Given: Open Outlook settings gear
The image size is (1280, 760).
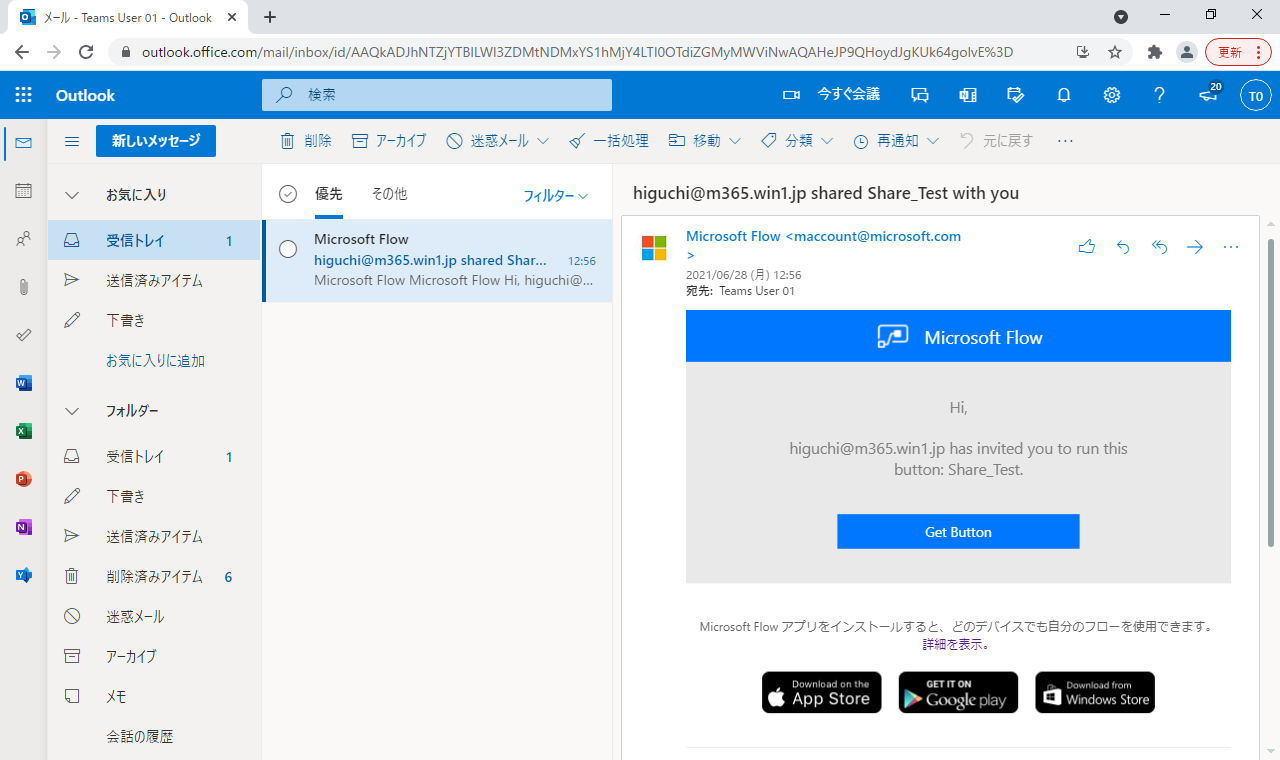Looking at the screenshot, I should pyautogui.click(x=1112, y=95).
